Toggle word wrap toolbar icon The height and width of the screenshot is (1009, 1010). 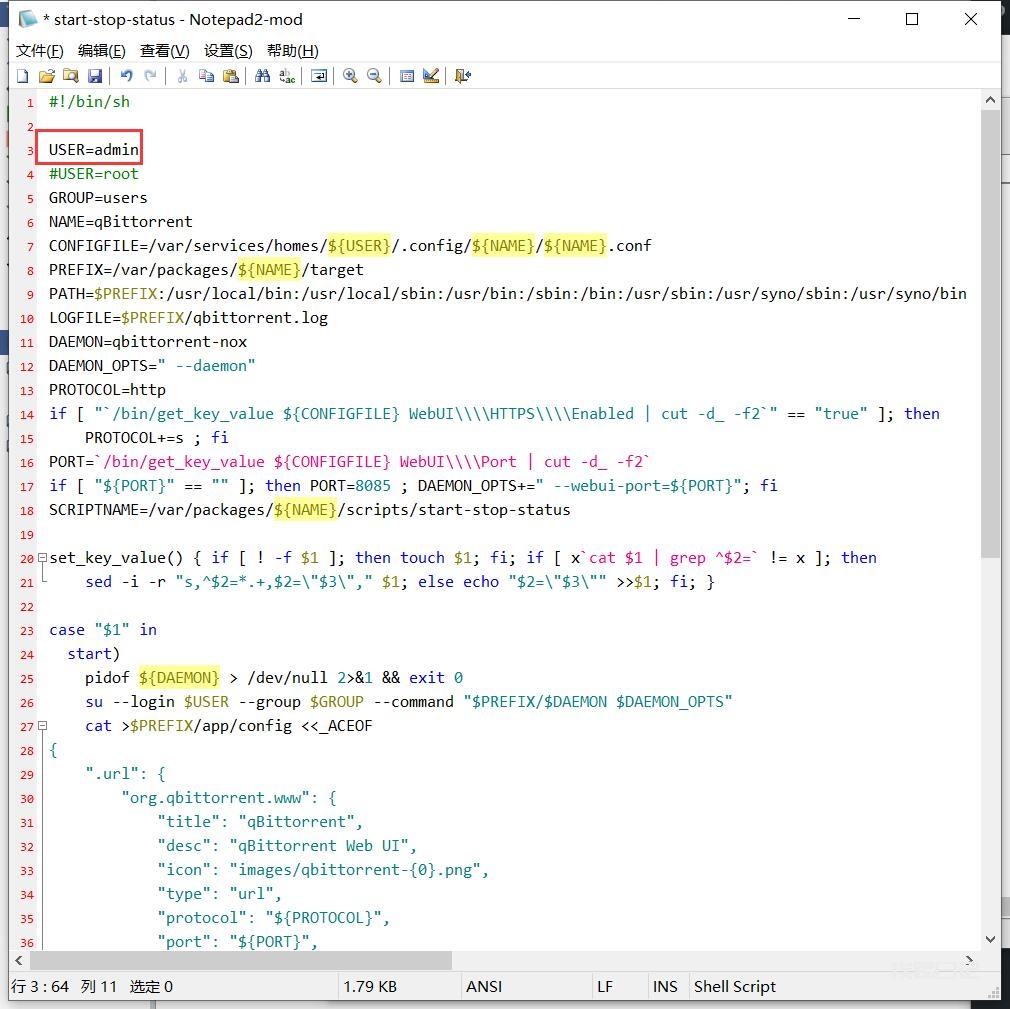319,76
